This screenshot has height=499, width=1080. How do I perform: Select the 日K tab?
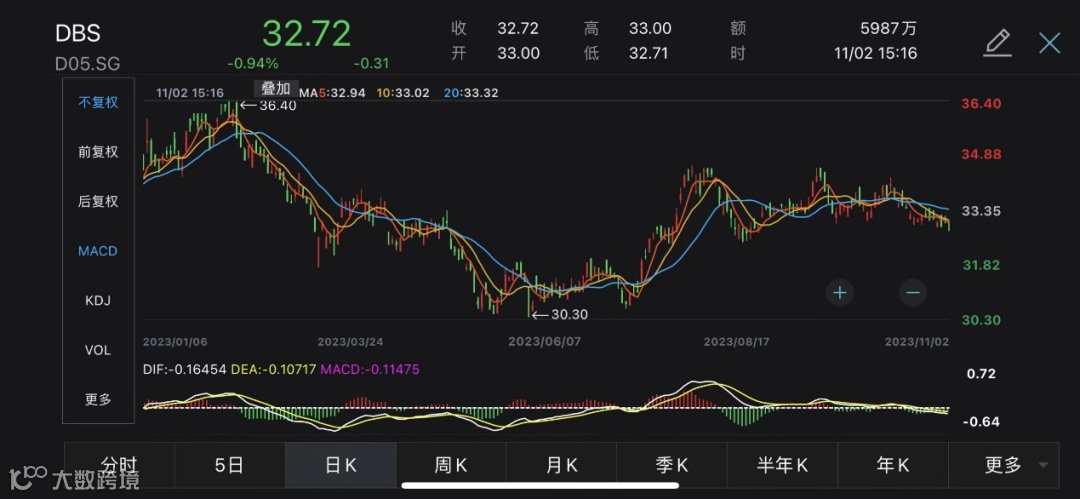341,465
